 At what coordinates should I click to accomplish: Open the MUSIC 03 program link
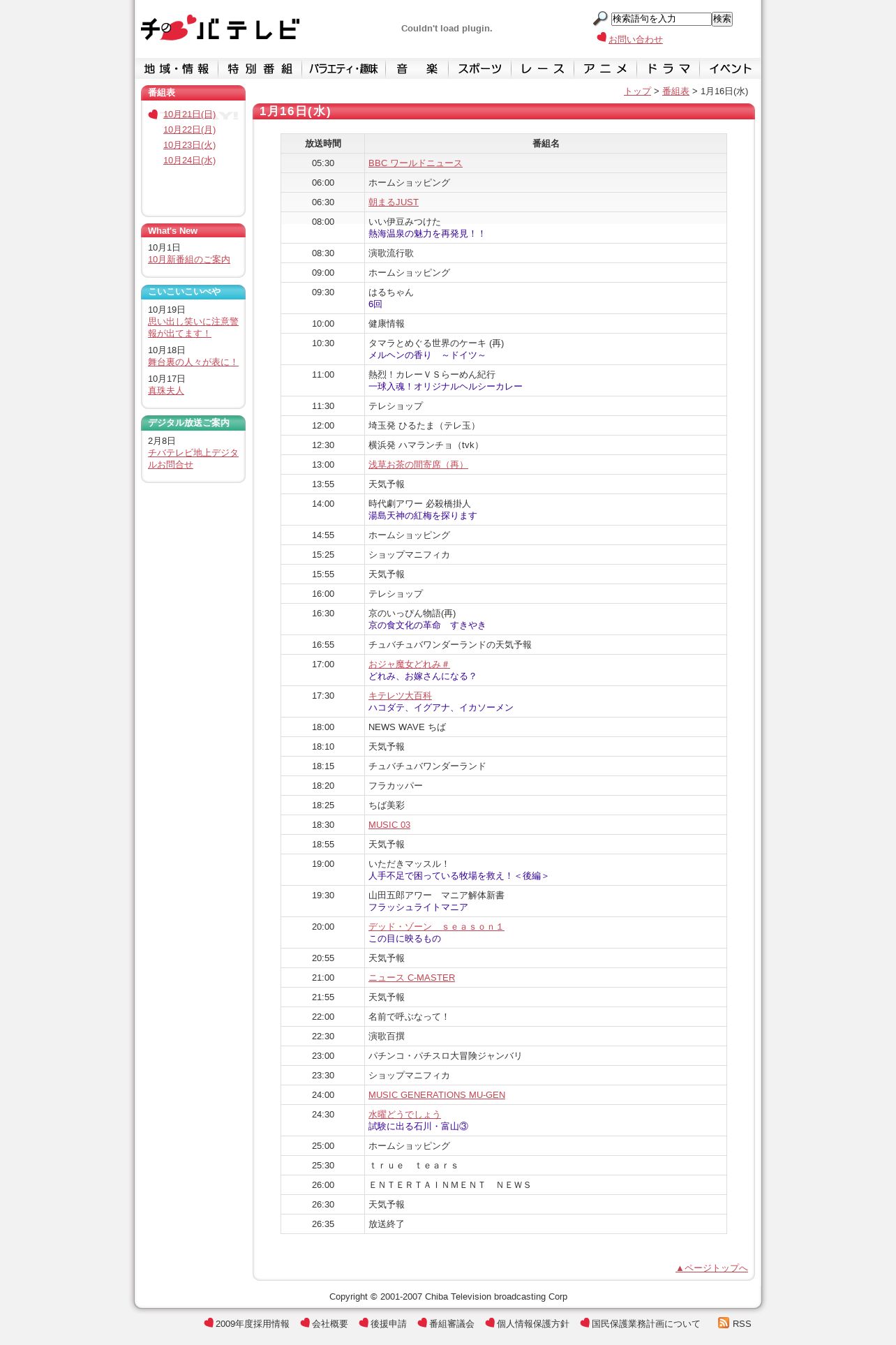pyautogui.click(x=389, y=825)
